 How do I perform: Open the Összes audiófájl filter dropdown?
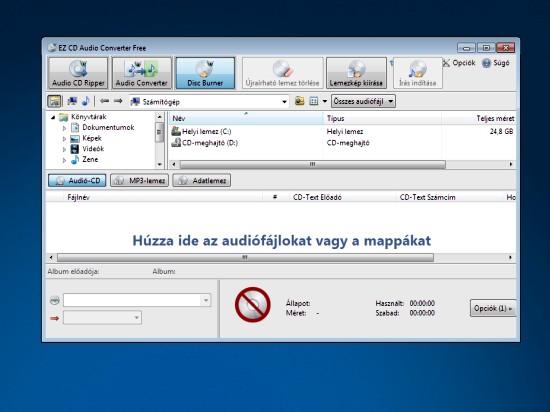point(363,101)
